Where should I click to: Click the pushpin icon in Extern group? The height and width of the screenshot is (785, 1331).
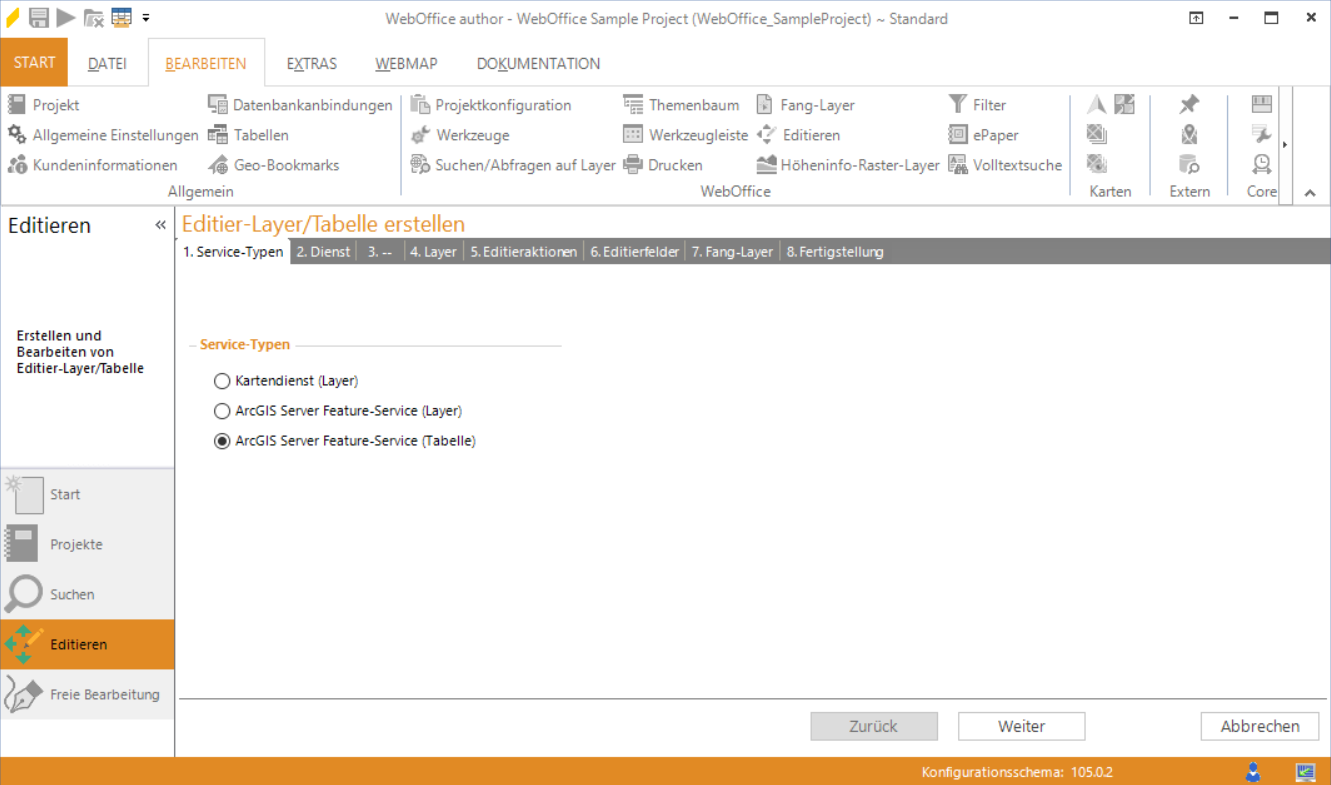(x=1189, y=104)
